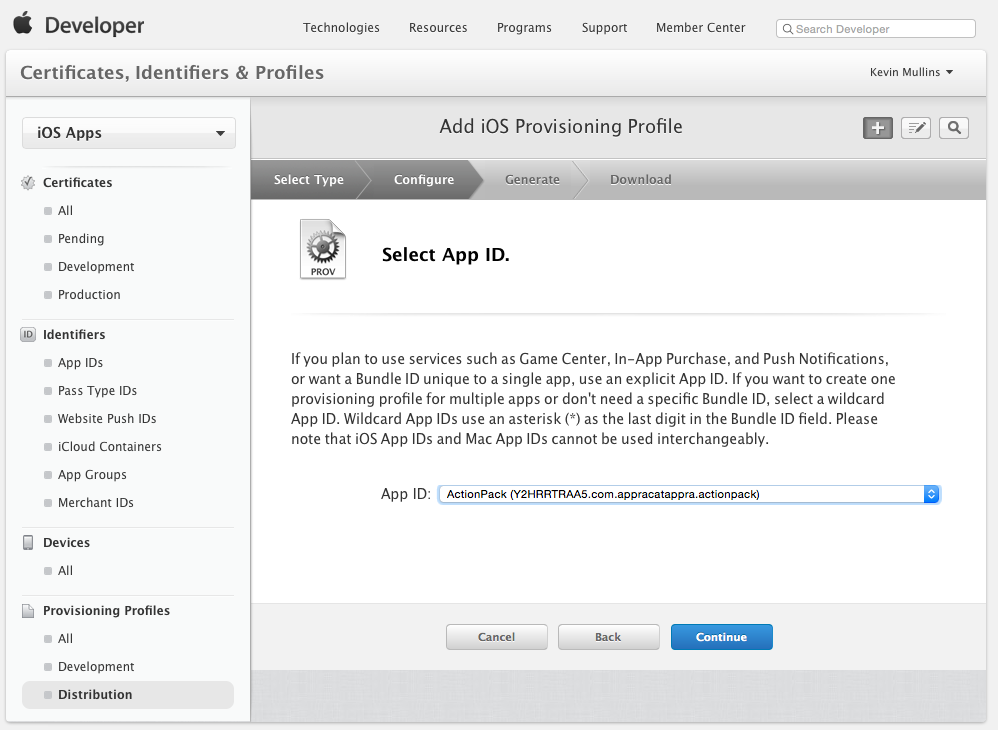
Task: Select the Generate step
Action: (x=532, y=179)
